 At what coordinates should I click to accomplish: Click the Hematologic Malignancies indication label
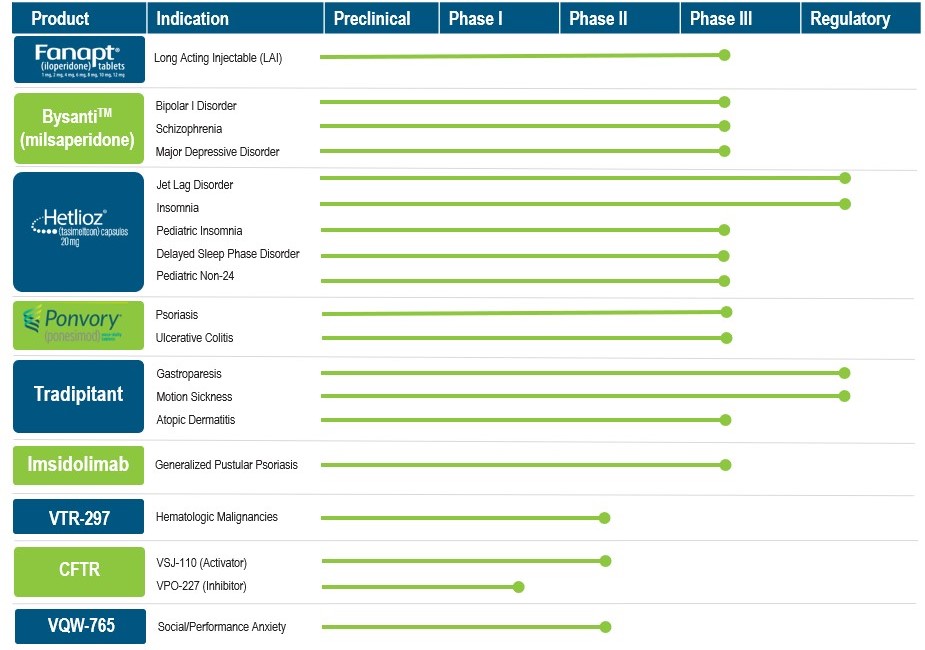point(217,517)
